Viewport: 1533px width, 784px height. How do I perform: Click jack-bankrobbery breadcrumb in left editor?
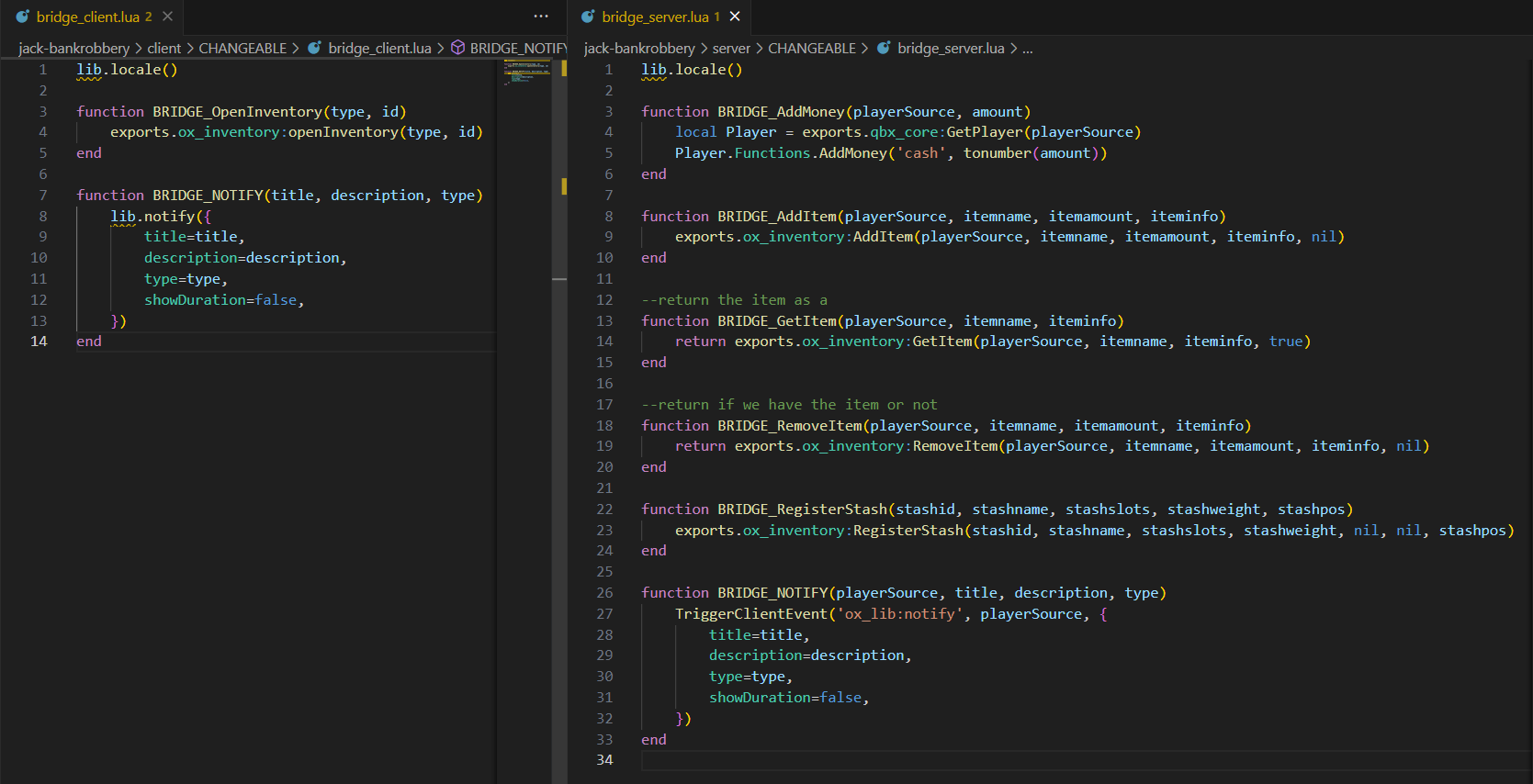click(73, 48)
